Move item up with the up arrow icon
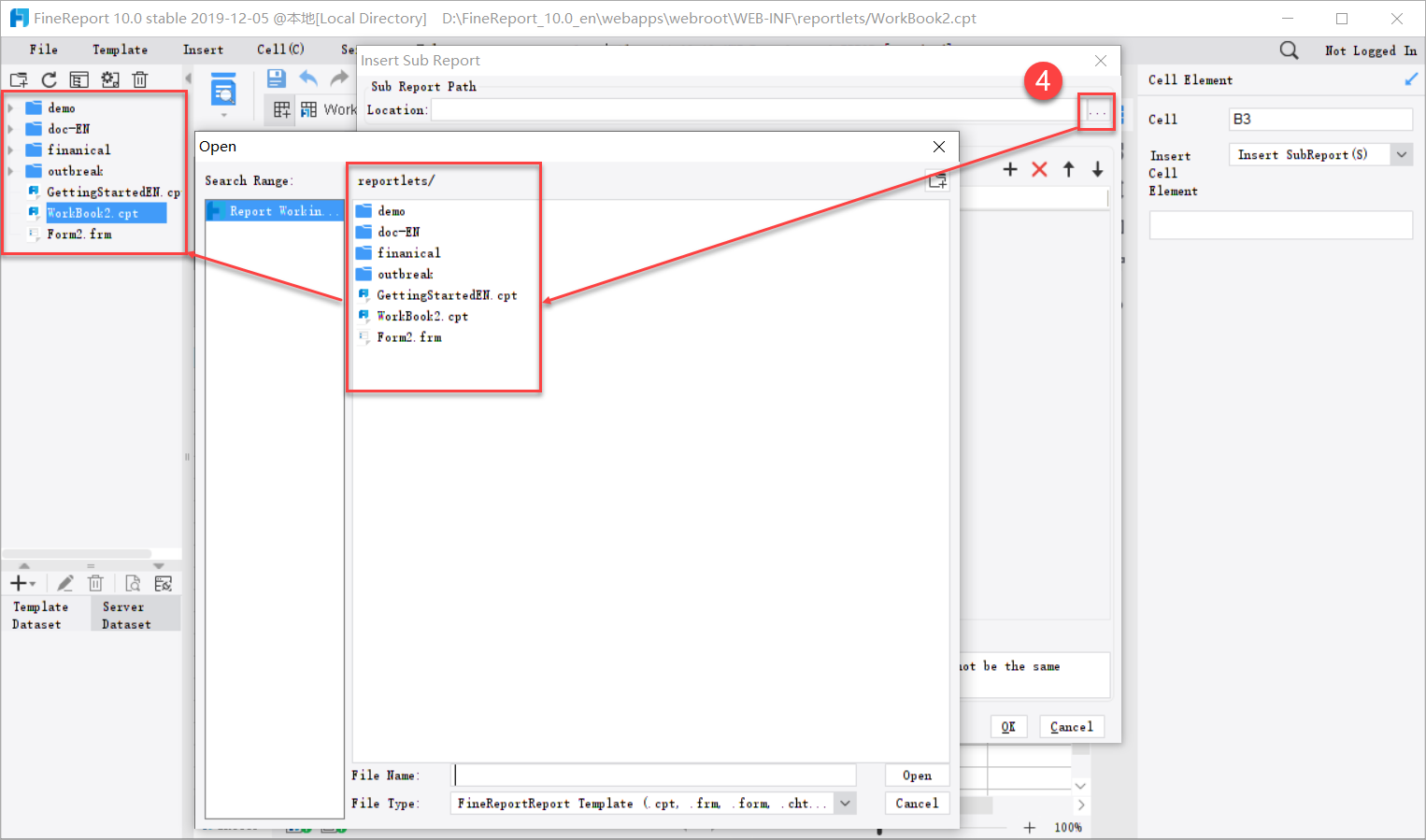Screen dimensions: 1426x840 coord(1068,169)
